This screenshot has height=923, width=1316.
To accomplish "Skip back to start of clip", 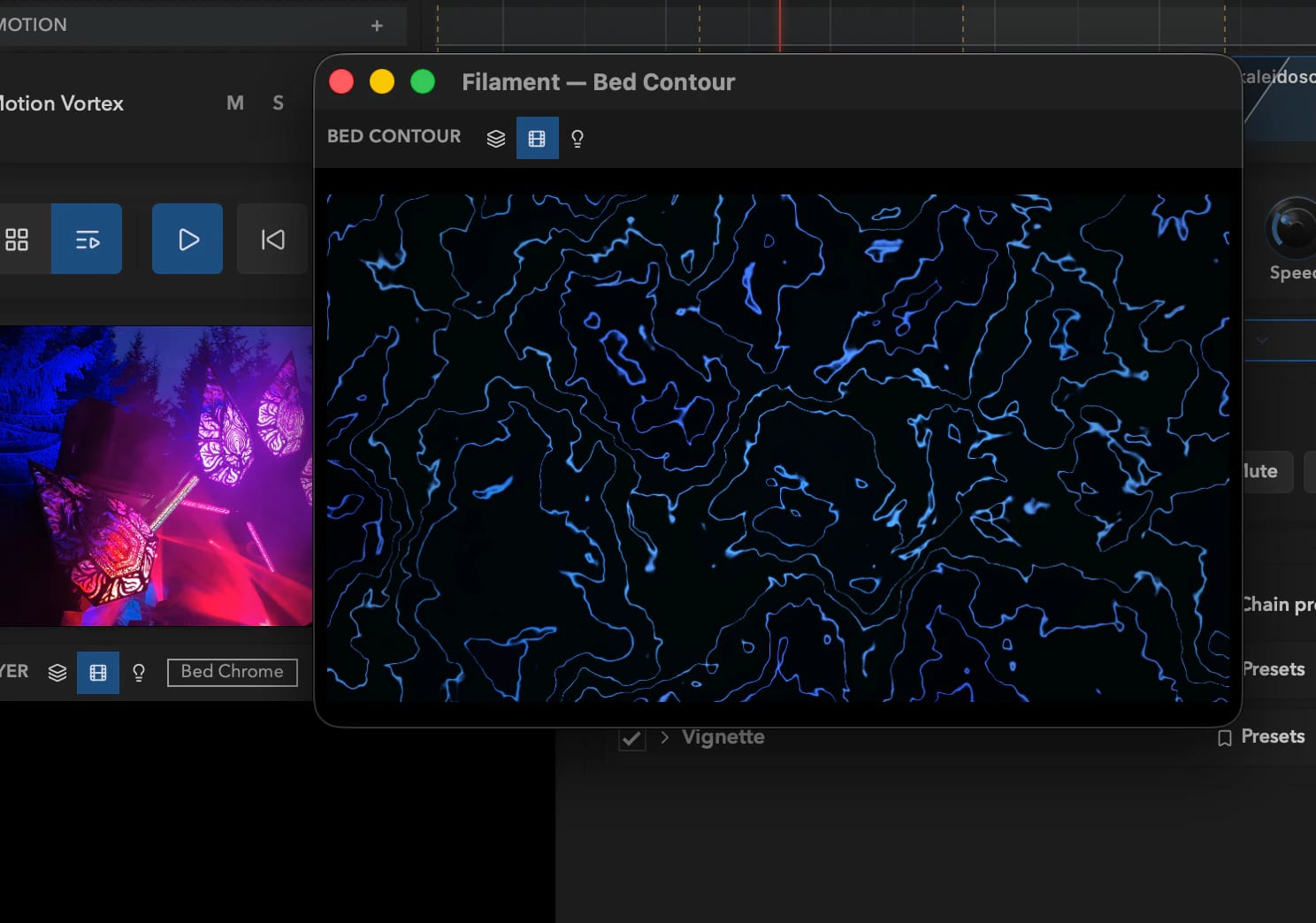I will pyautogui.click(x=272, y=240).
